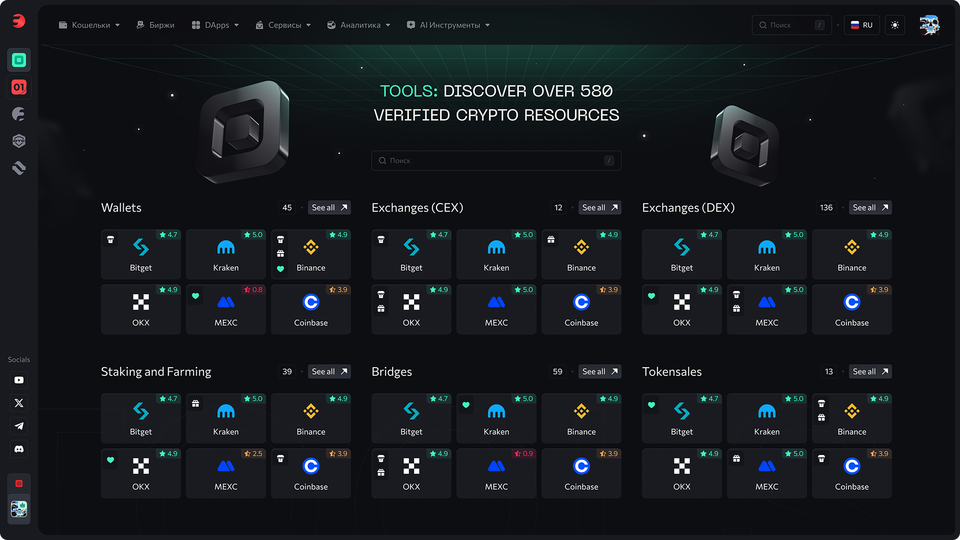Open the Telegram social link
Screen dimensions: 960x540
coord(19,426)
